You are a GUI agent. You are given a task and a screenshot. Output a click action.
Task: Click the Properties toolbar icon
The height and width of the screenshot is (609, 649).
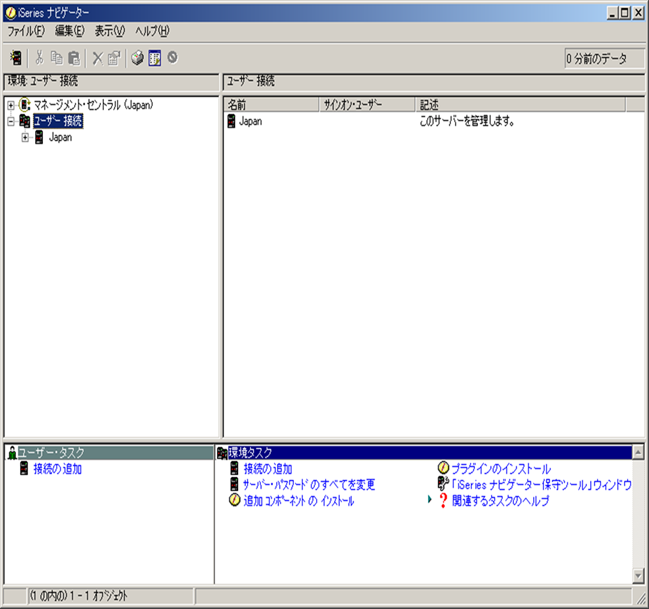pyautogui.click(x=114, y=58)
